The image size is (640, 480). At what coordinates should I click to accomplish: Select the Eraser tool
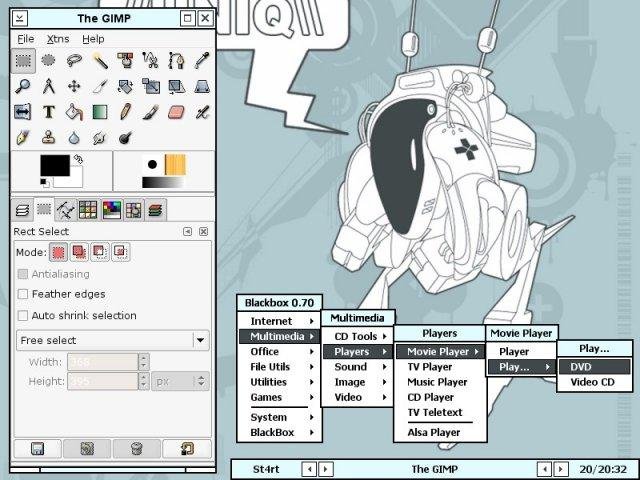[176, 112]
